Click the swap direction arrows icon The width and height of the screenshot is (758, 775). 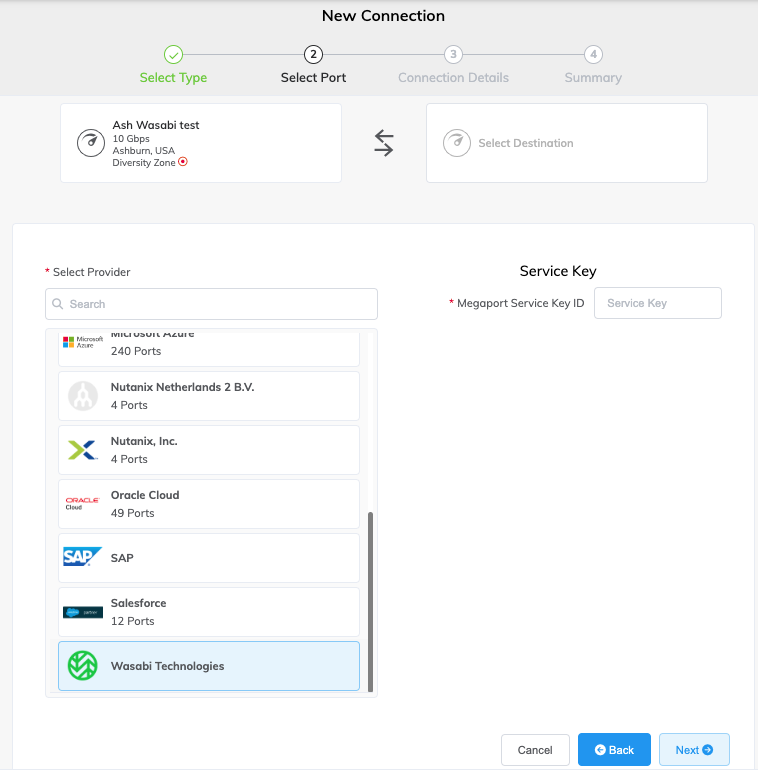pos(384,143)
